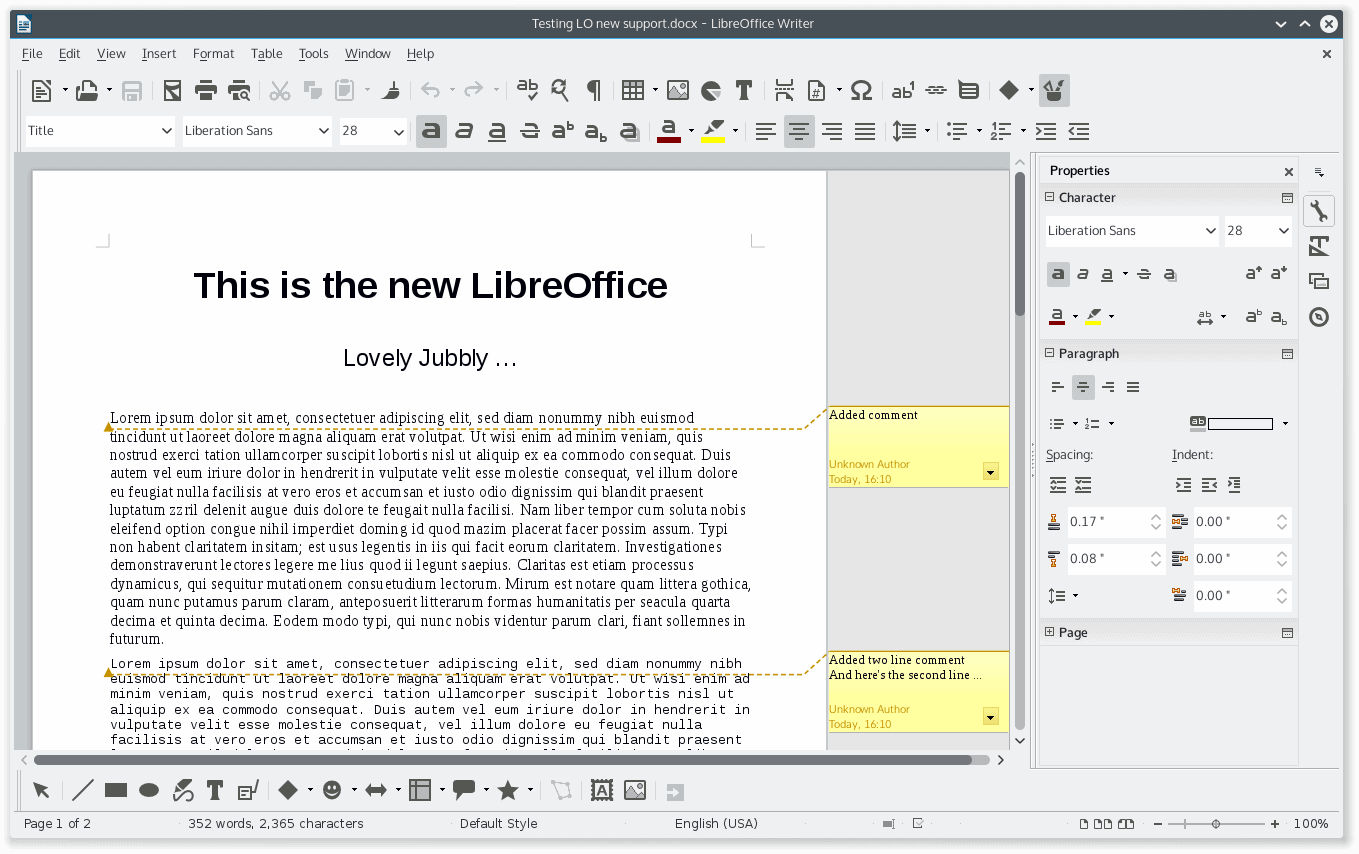Insert comment icon in top toolbar
The image size is (1359, 854).
click(x=969, y=91)
